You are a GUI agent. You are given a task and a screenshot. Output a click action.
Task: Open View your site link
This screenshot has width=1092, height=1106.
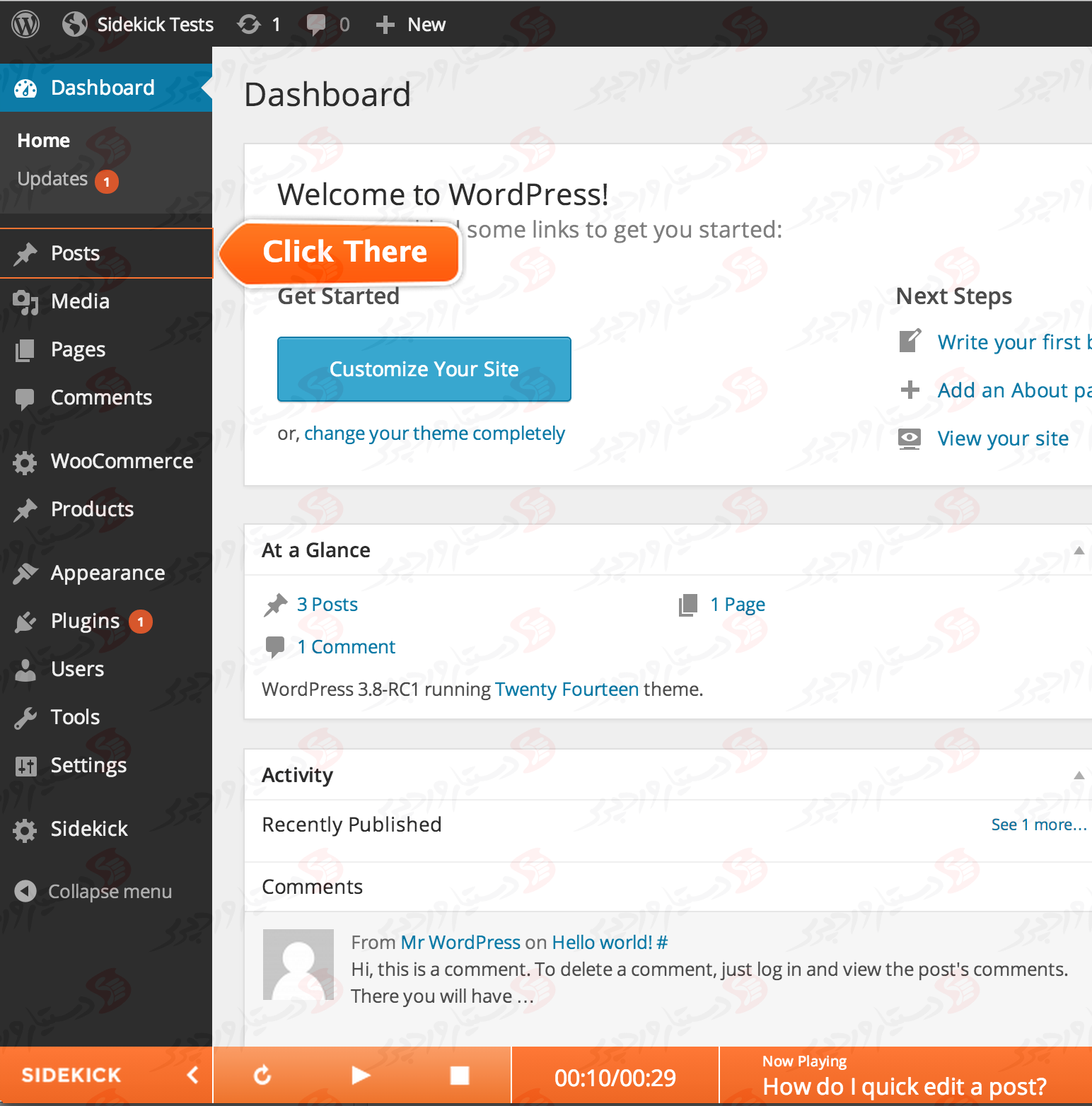(x=1002, y=438)
